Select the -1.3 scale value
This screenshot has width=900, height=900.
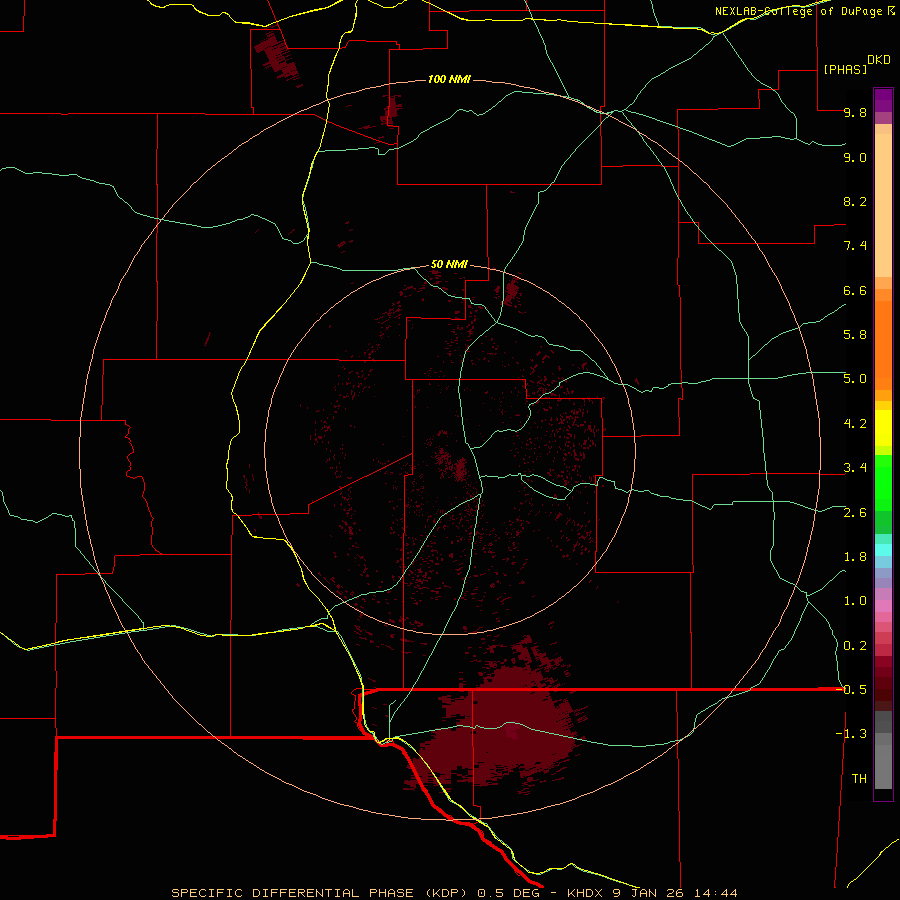click(x=851, y=734)
